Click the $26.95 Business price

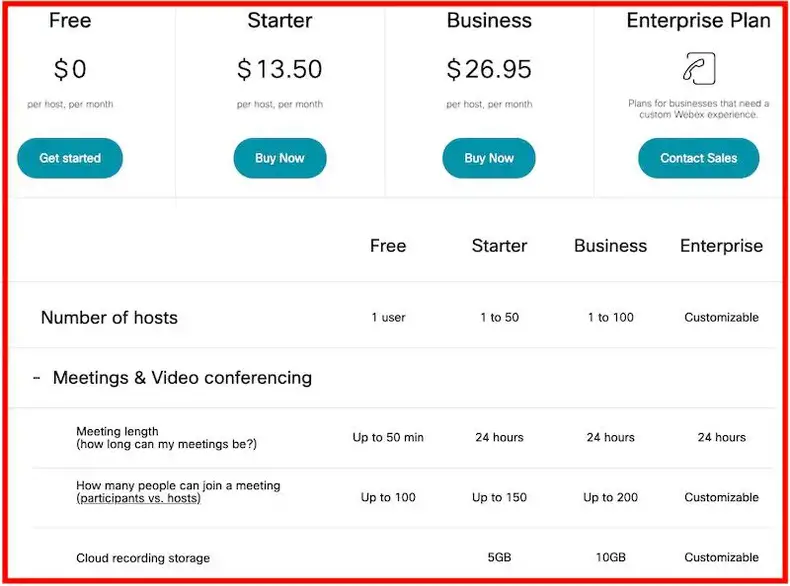click(489, 69)
